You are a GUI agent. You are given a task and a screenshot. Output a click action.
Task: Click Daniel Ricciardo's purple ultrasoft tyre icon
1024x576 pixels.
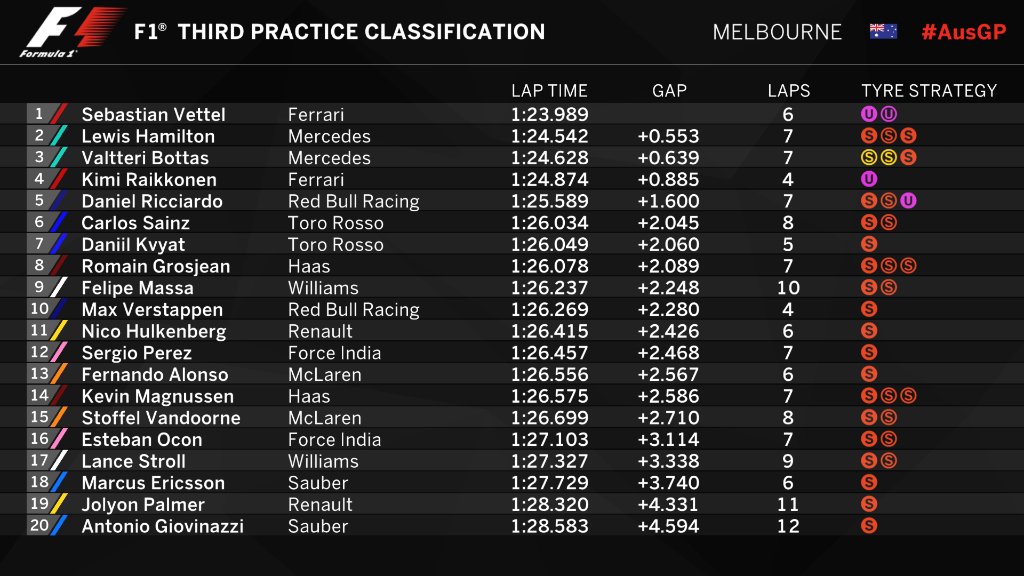(908, 200)
